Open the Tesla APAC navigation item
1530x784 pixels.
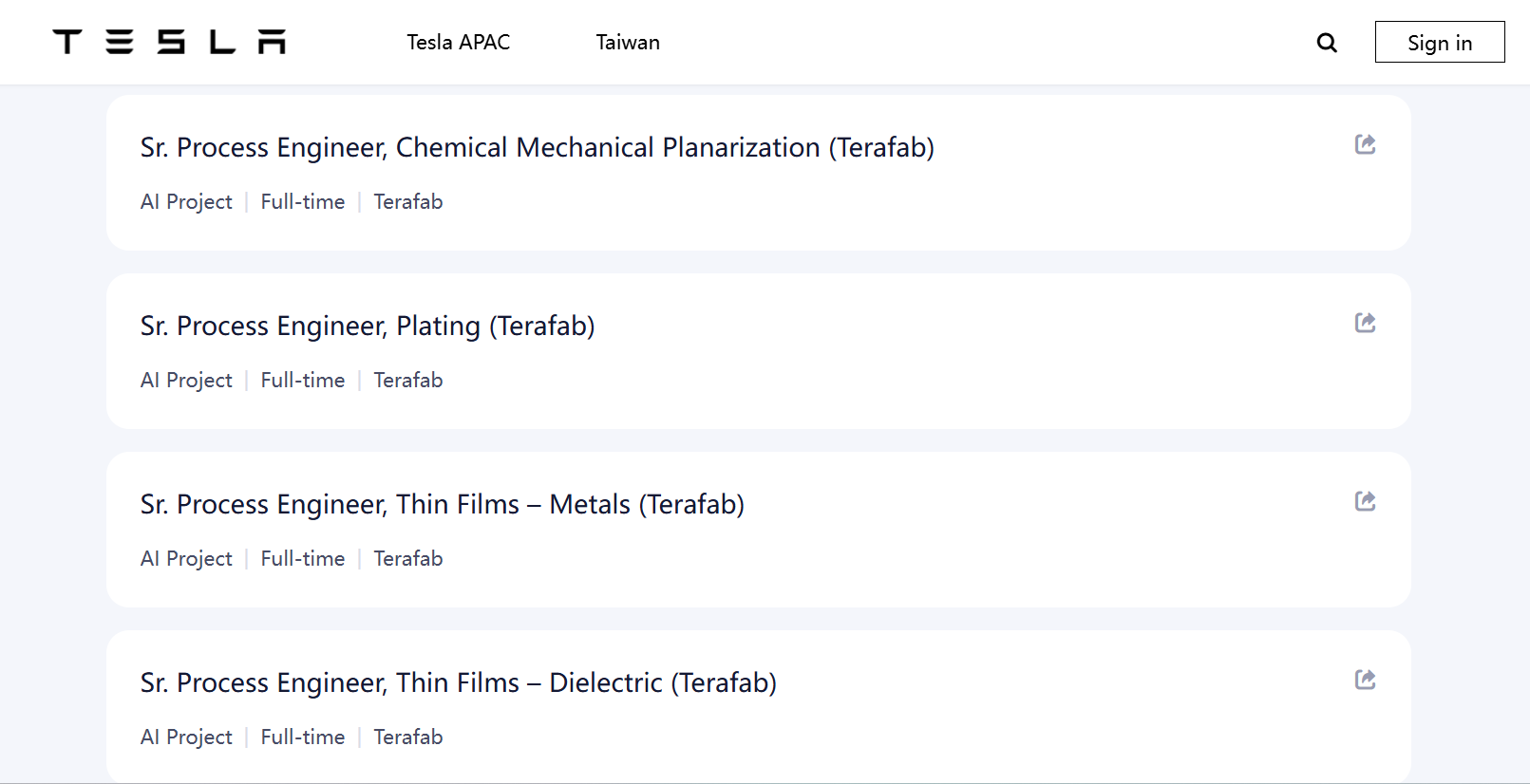click(x=458, y=43)
